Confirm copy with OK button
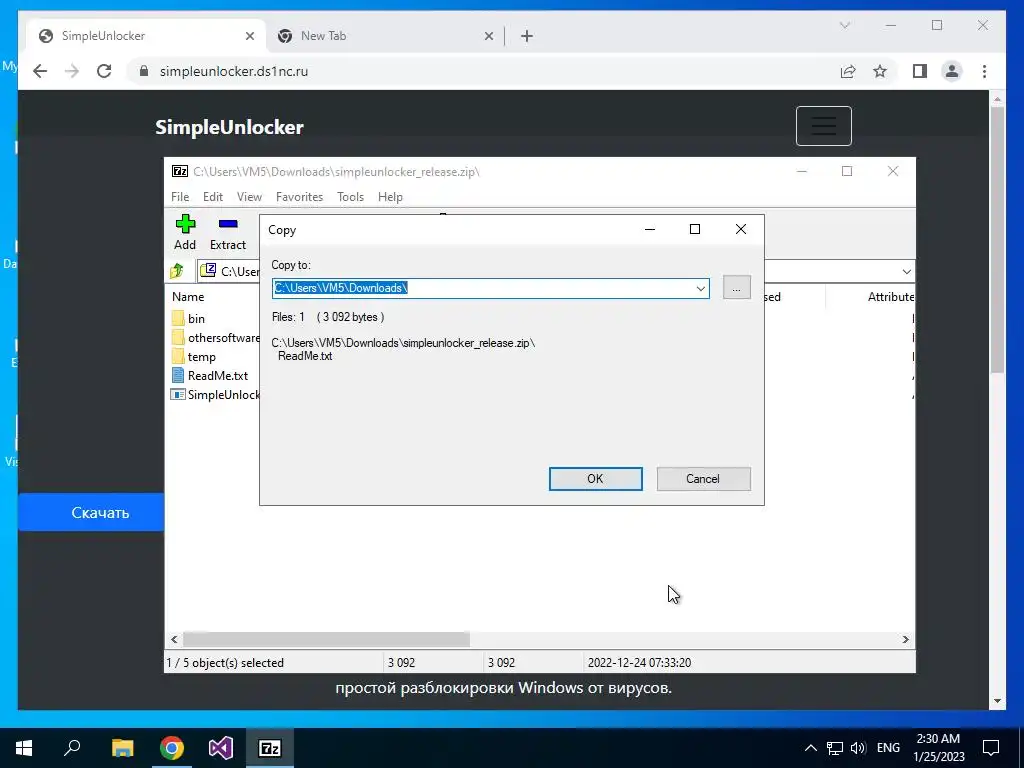This screenshot has width=1024, height=768. [x=595, y=479]
